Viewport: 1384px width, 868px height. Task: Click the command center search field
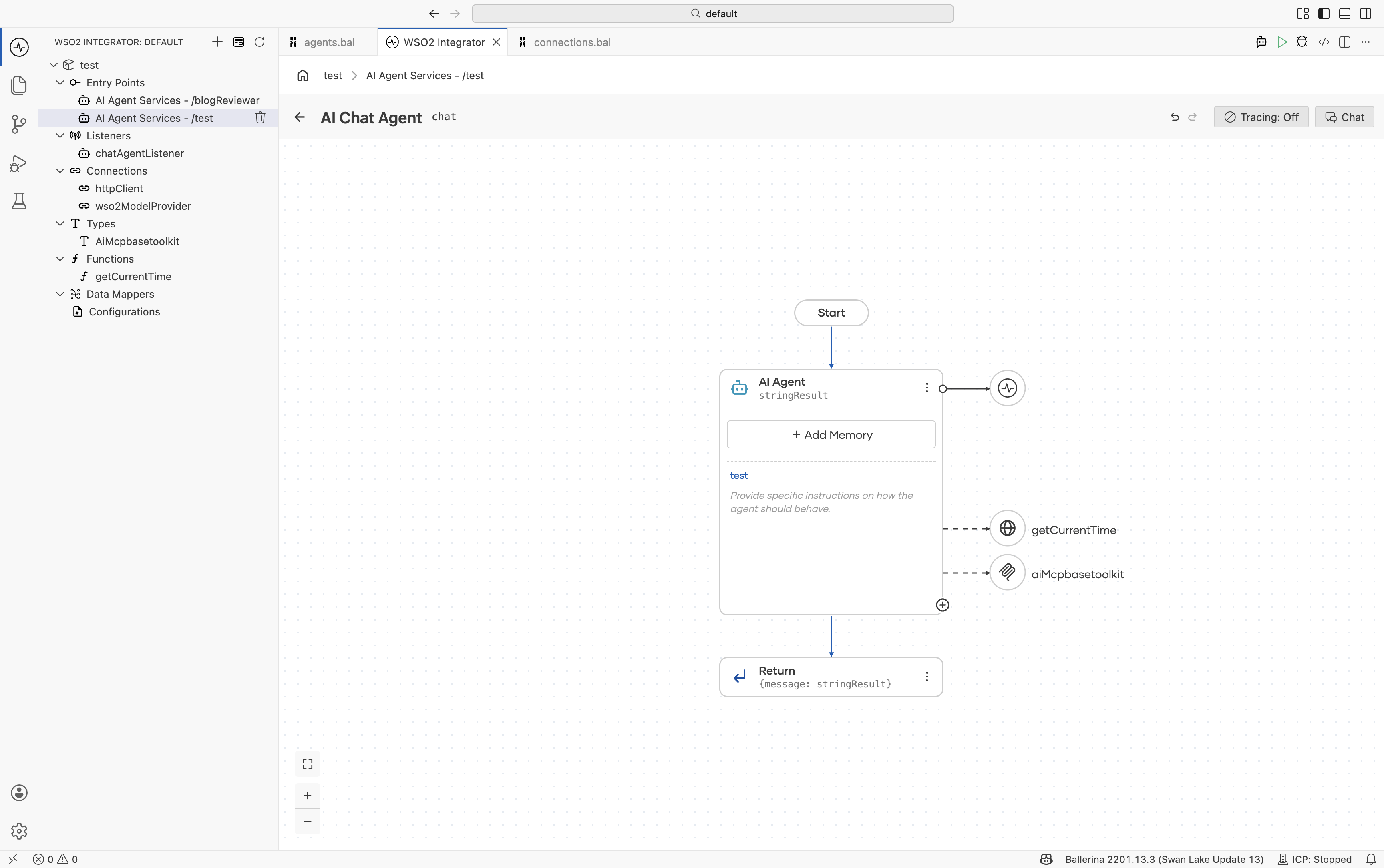click(712, 14)
